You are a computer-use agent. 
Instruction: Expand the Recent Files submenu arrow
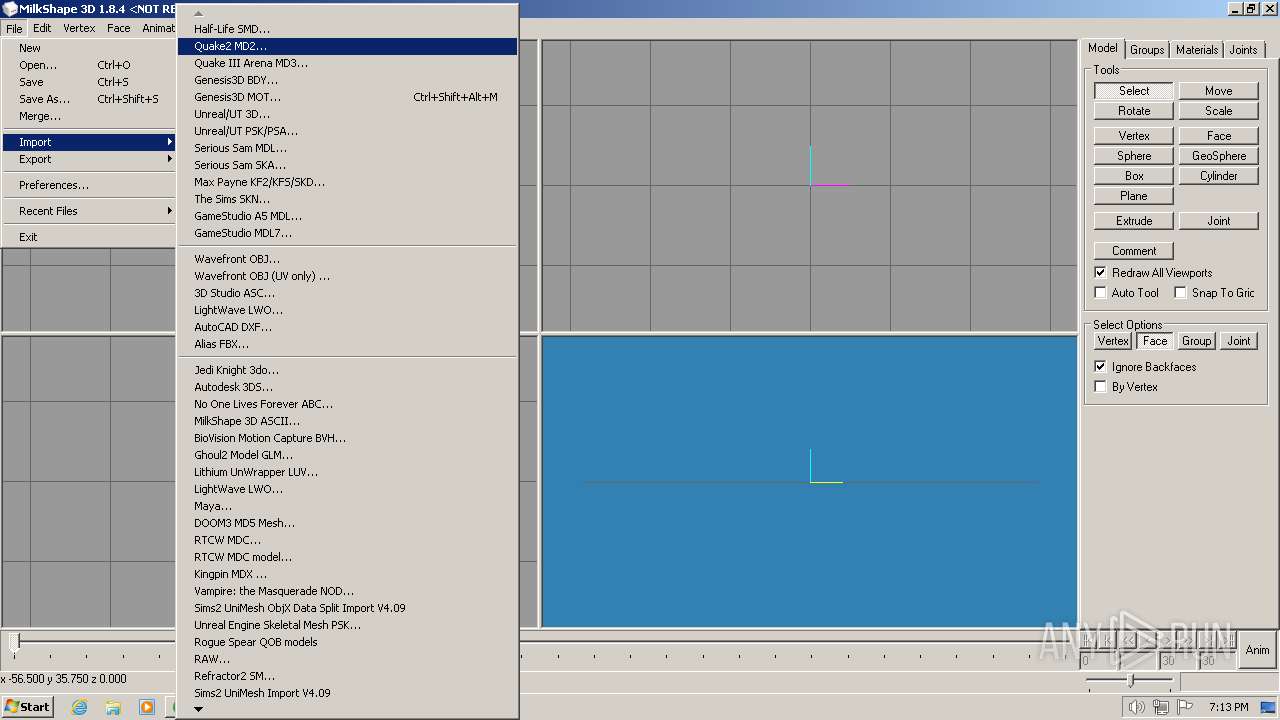[170, 211]
